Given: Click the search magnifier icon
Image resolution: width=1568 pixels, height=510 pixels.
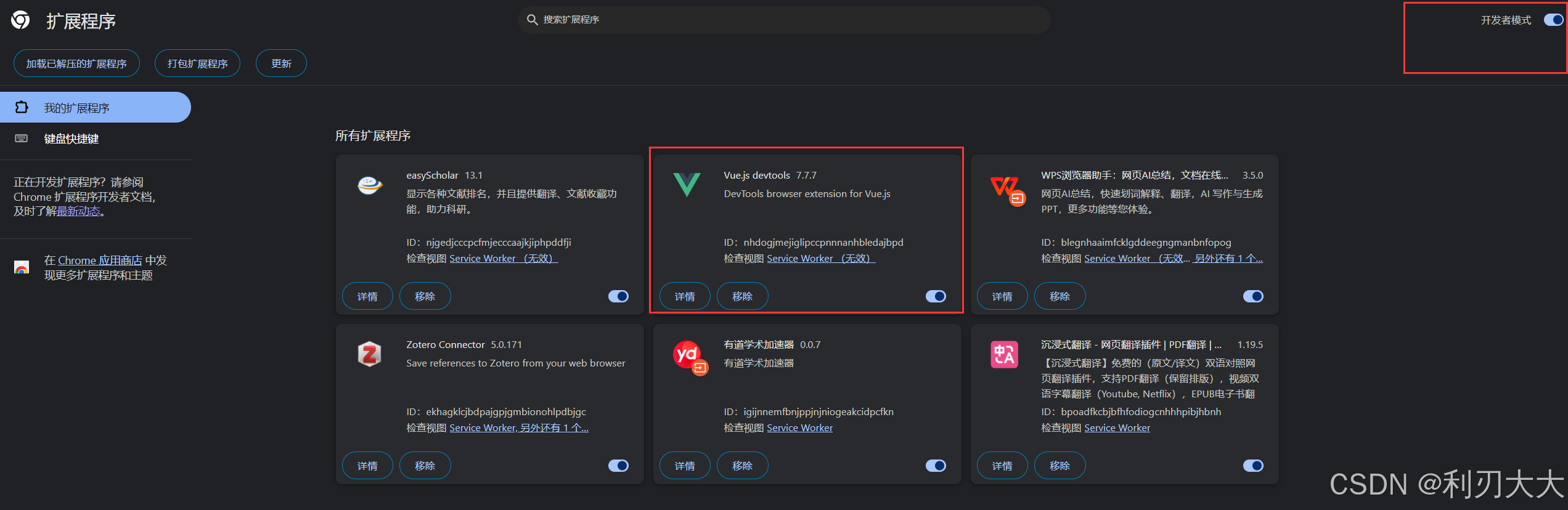Looking at the screenshot, I should click(533, 20).
